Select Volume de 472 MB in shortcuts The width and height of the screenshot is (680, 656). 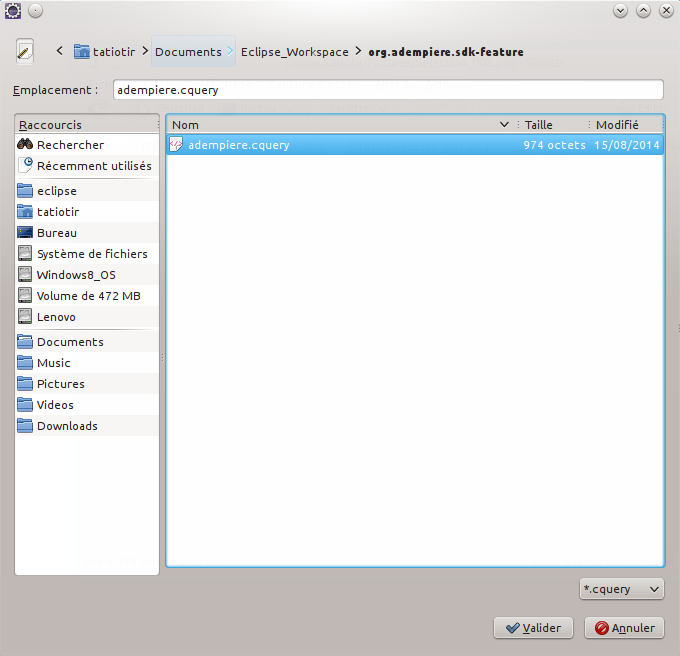coord(88,296)
